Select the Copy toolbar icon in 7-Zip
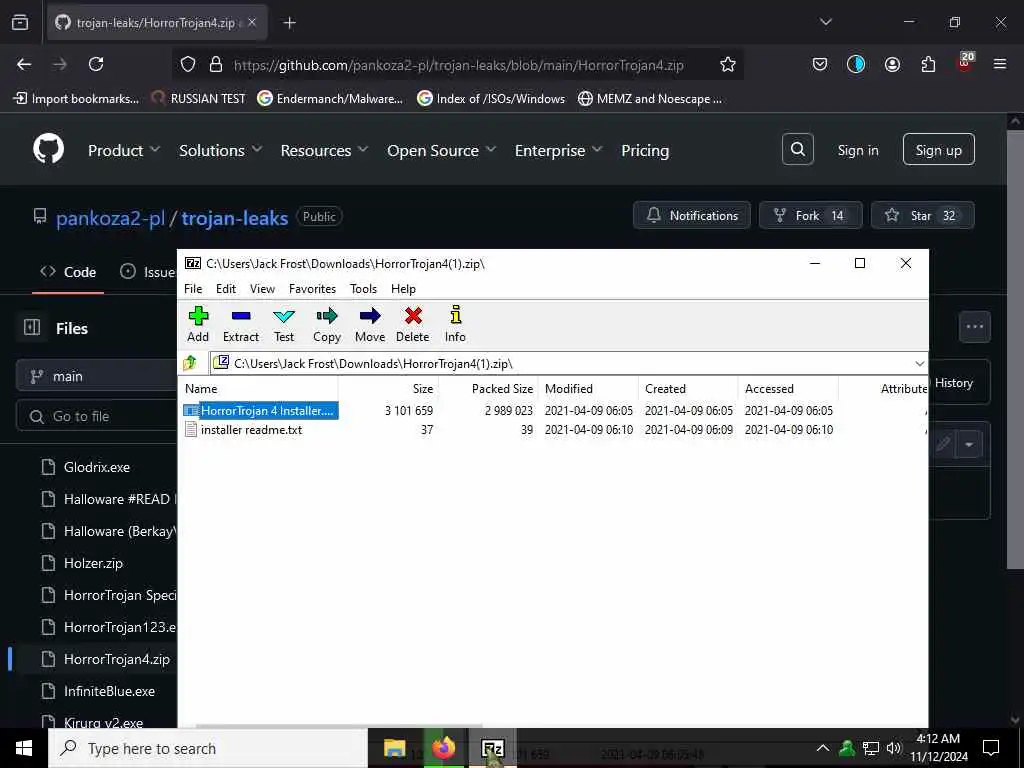1024x768 pixels. pos(327,325)
